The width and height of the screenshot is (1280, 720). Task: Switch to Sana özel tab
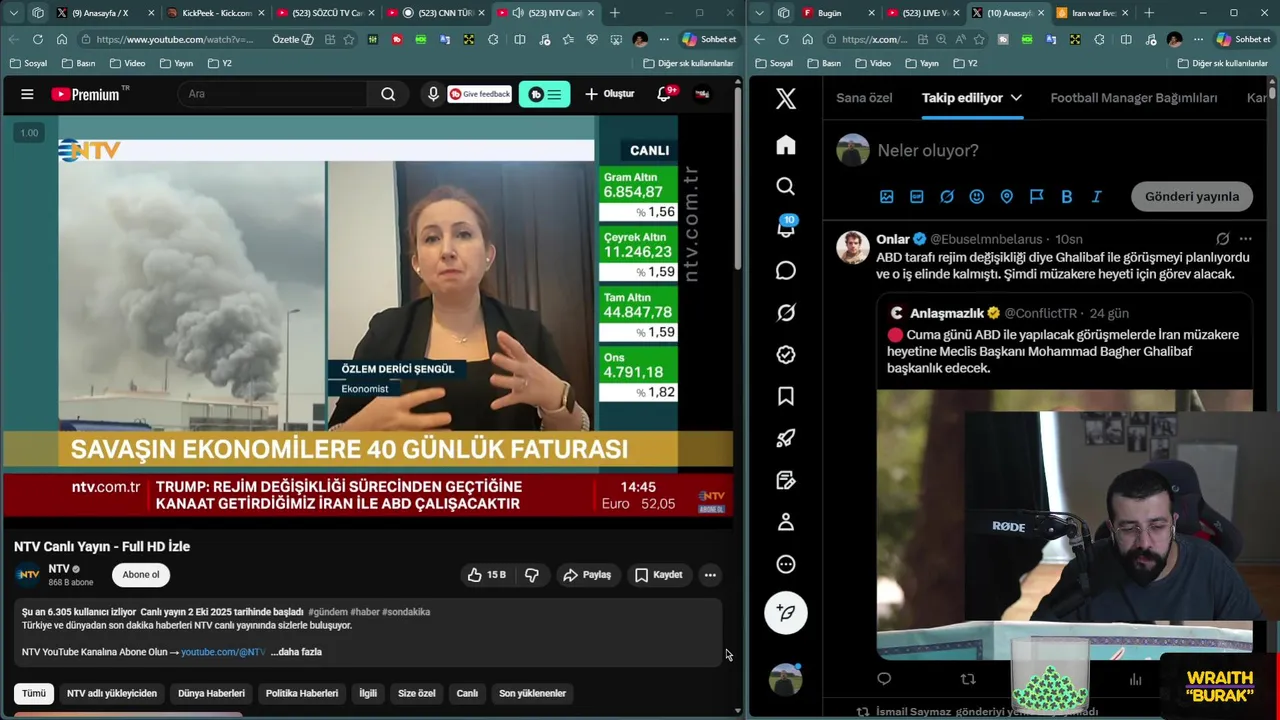pyautogui.click(x=864, y=98)
